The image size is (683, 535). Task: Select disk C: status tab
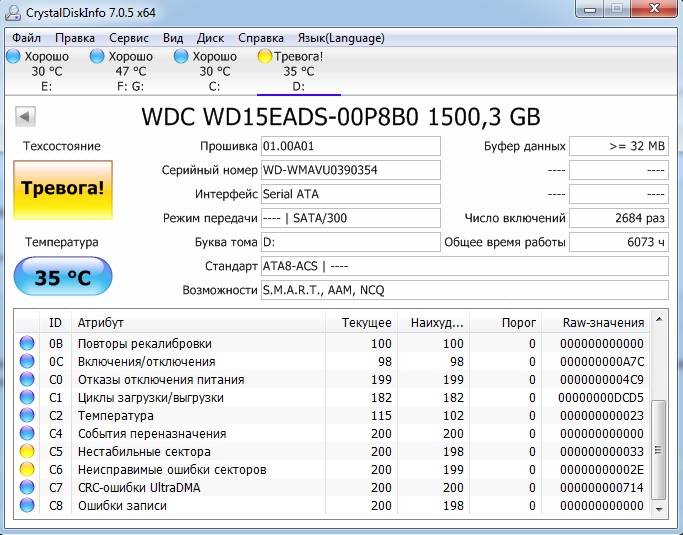pyautogui.click(x=214, y=71)
